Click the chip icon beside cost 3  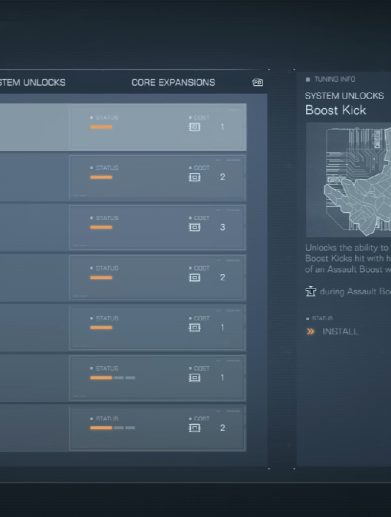[195, 227]
